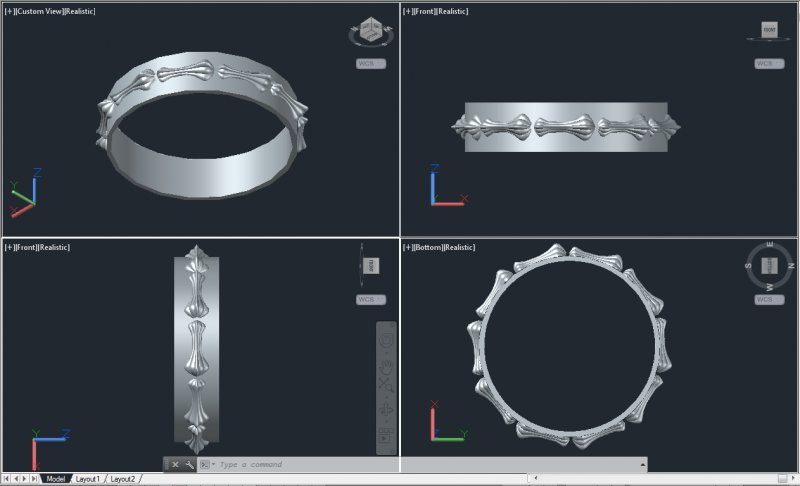
Task: Click the rotated ViewCube in the bottom-left Front viewport
Action: (371, 265)
